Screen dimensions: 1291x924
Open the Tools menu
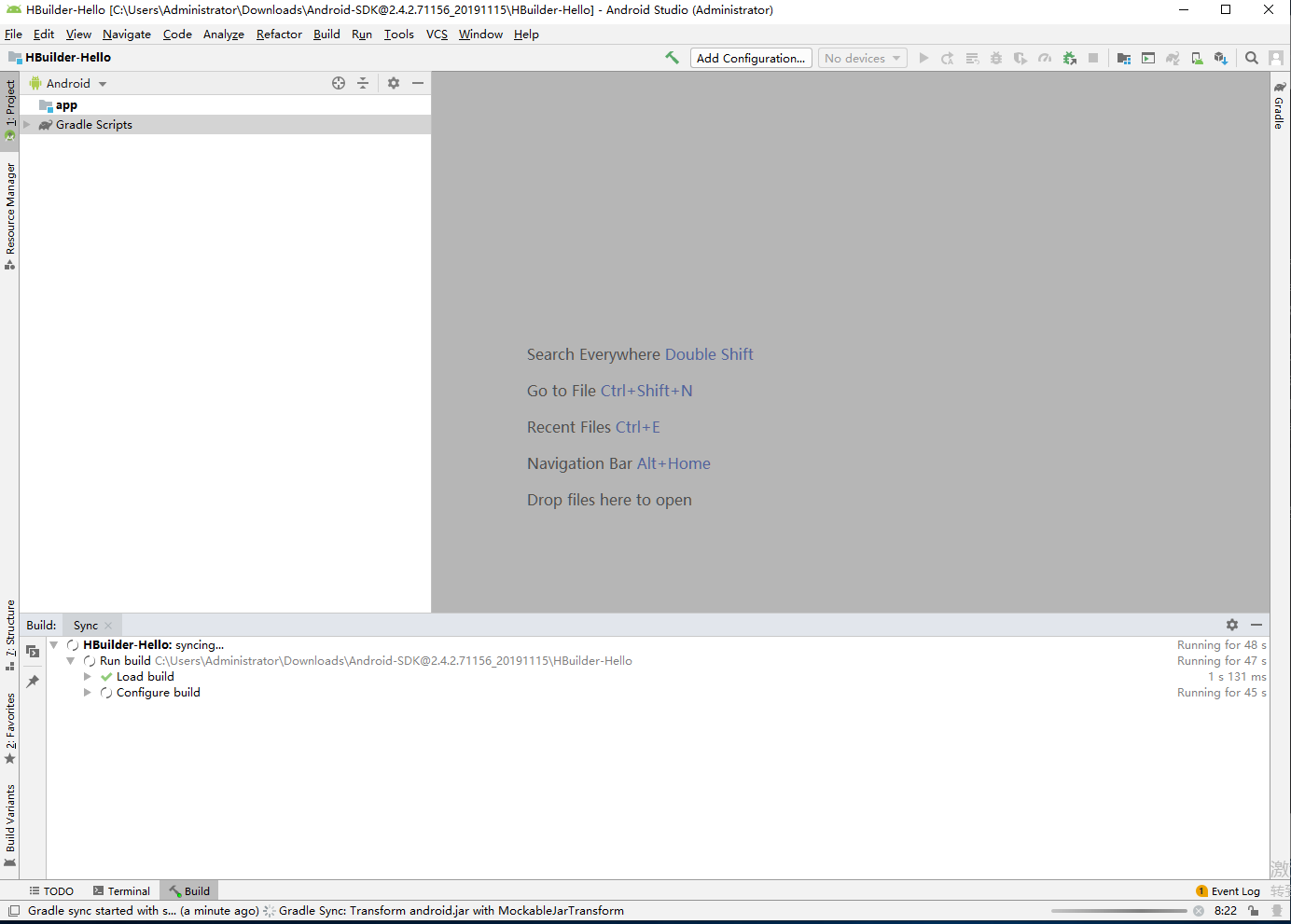(x=399, y=34)
